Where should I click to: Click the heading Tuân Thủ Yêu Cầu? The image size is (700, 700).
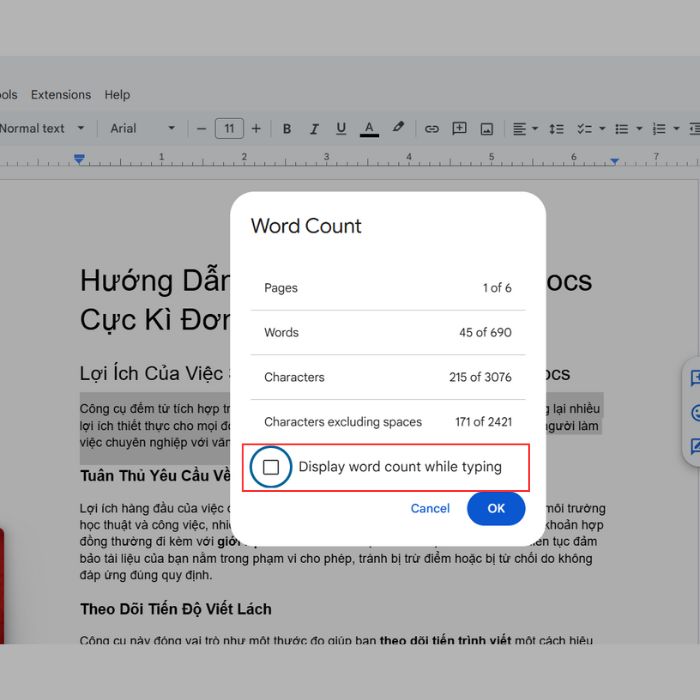[x=155, y=476]
